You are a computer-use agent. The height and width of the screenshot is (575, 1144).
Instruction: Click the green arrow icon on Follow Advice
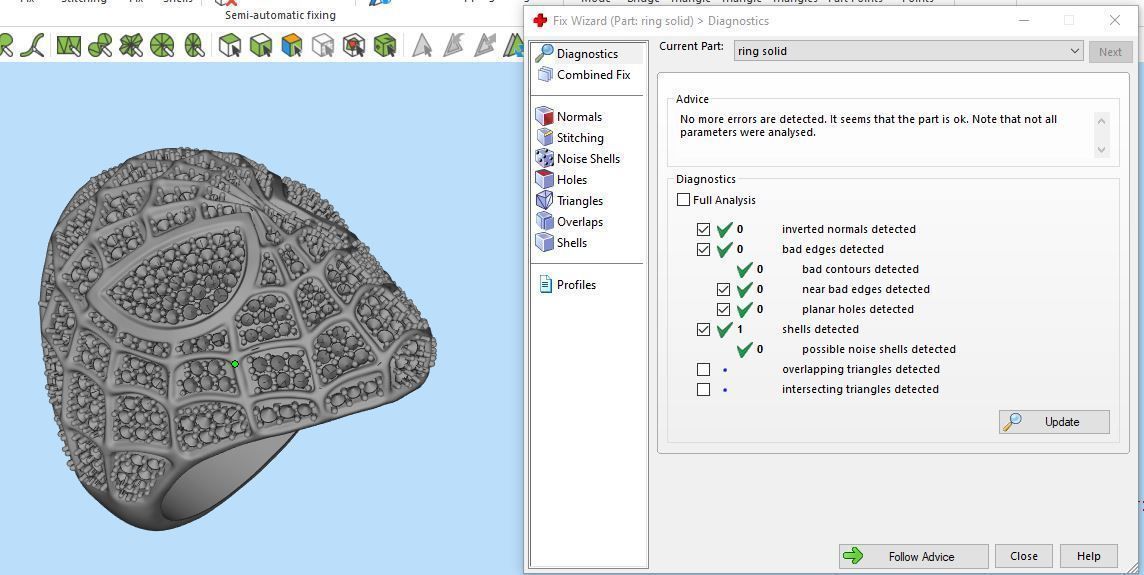point(853,556)
